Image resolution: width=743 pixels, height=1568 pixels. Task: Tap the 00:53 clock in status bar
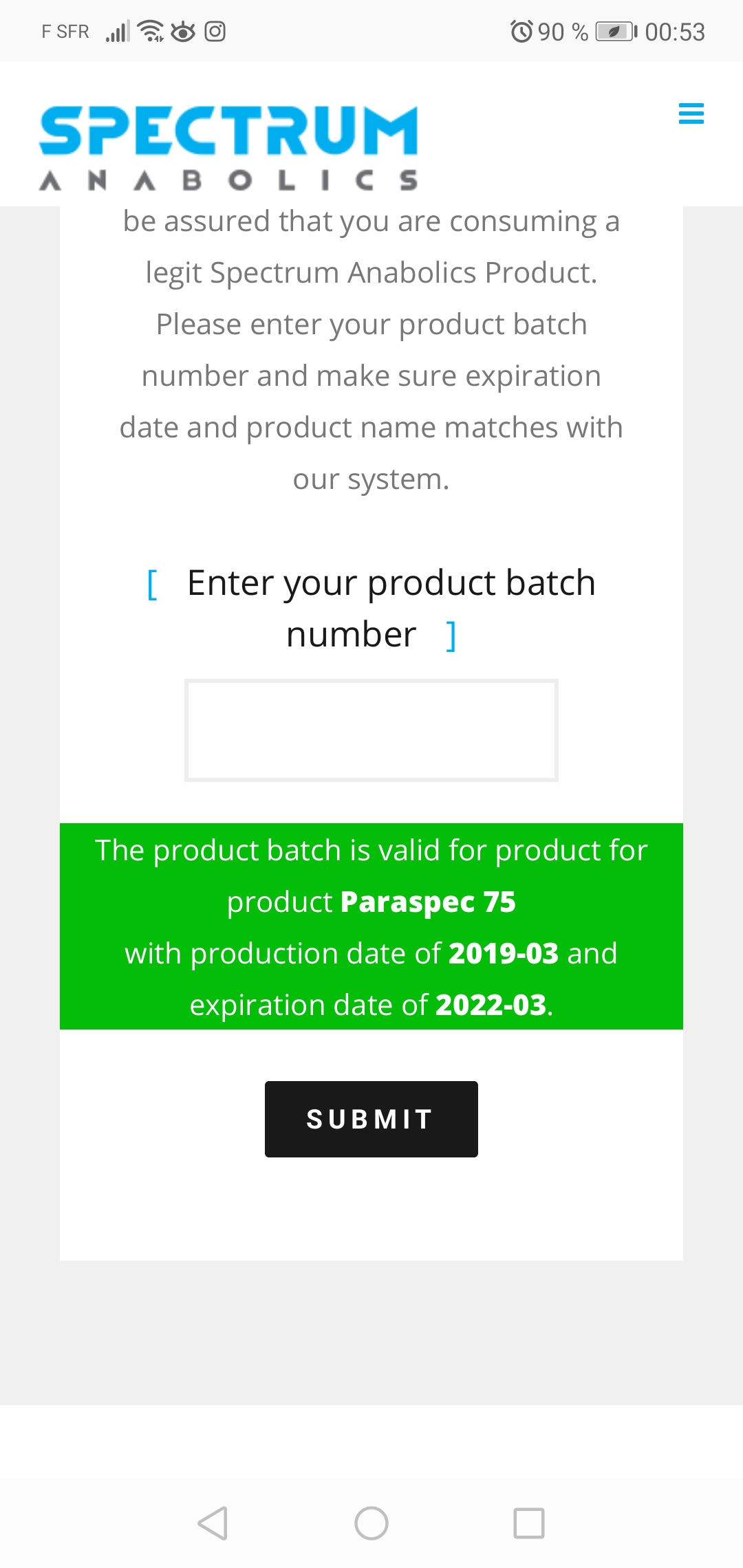tap(674, 32)
